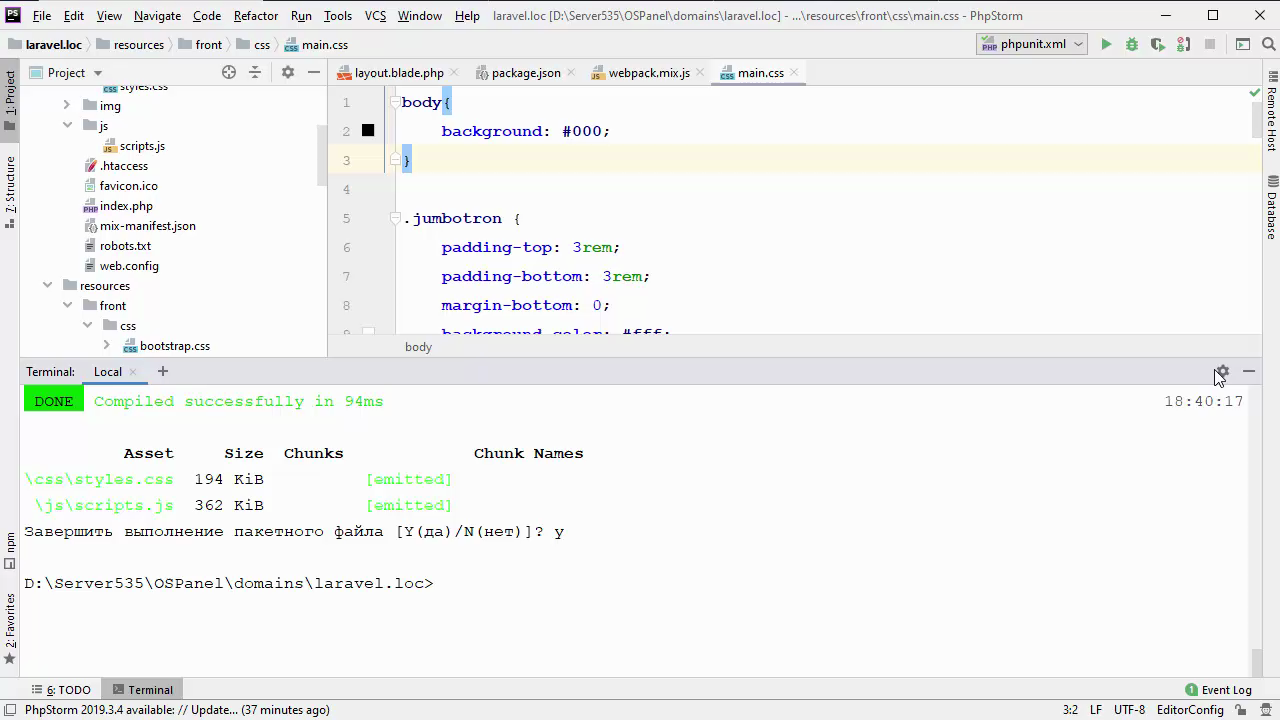
Task: Open the 6: TODO tool window
Action: click(x=61, y=690)
